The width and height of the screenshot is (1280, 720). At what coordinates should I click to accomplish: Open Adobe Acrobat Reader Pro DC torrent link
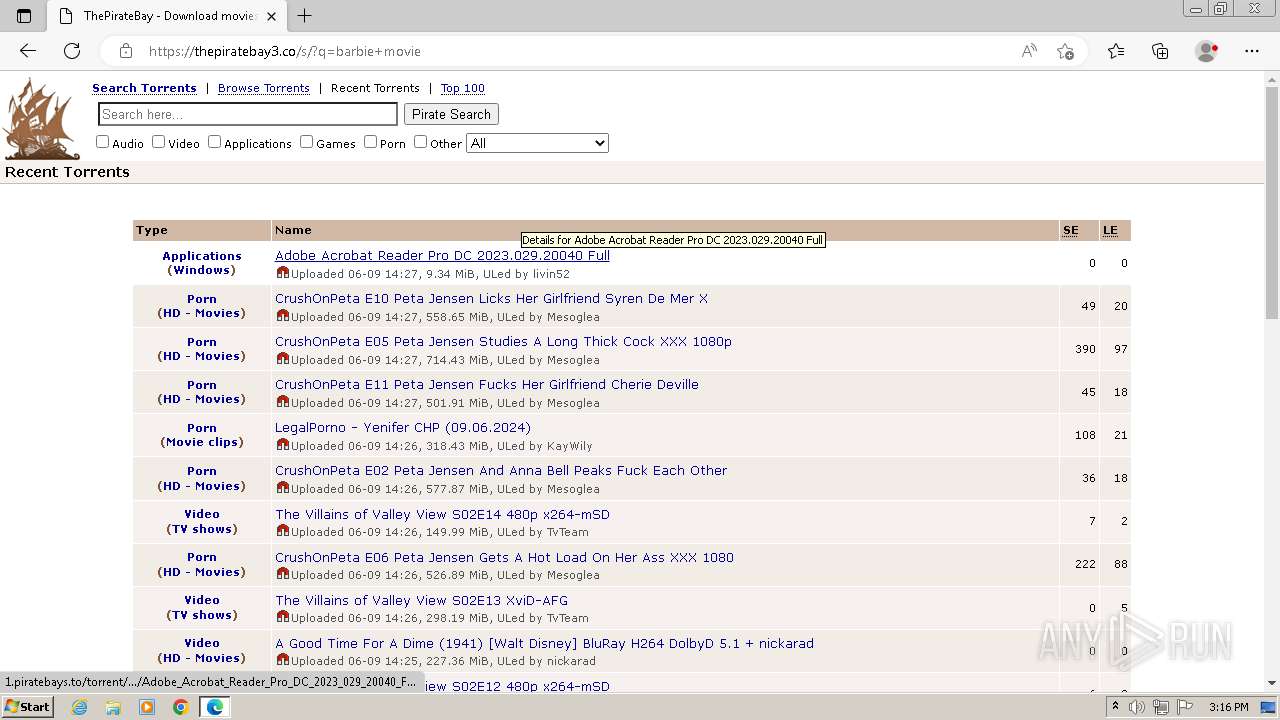point(442,255)
